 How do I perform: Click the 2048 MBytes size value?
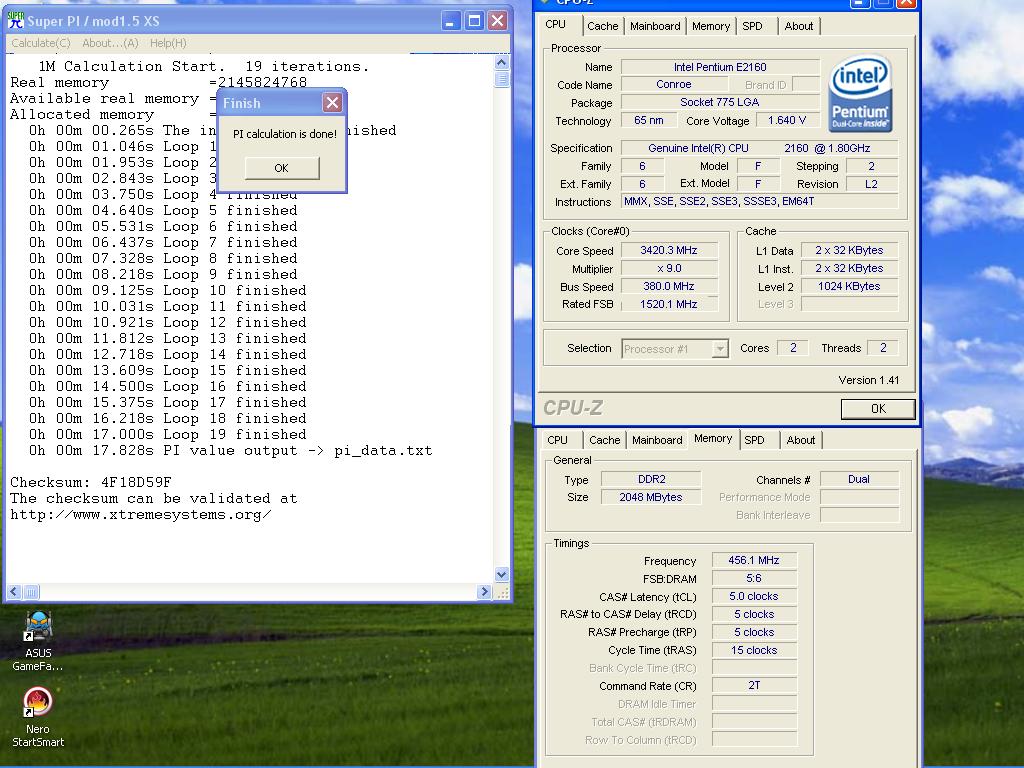click(x=651, y=497)
